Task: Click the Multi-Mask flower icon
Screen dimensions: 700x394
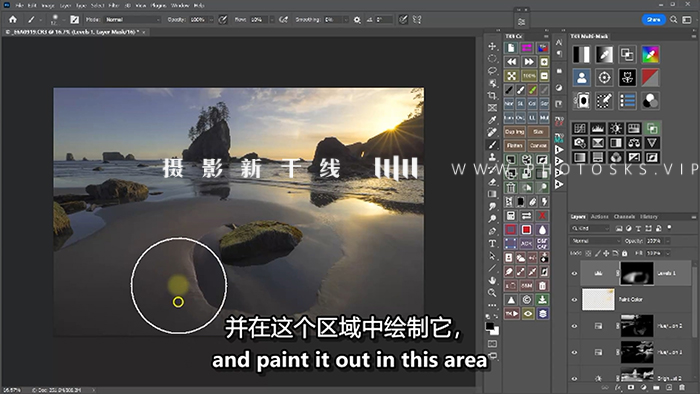Action: tap(627, 78)
